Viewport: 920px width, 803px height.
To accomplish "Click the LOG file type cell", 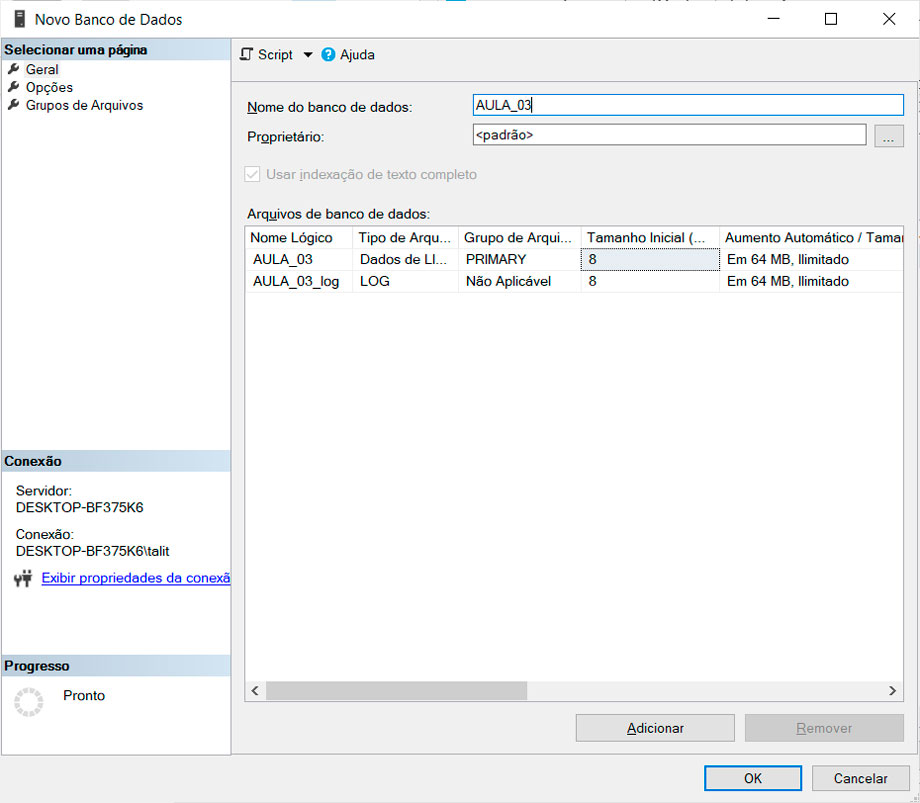I will click(405, 282).
